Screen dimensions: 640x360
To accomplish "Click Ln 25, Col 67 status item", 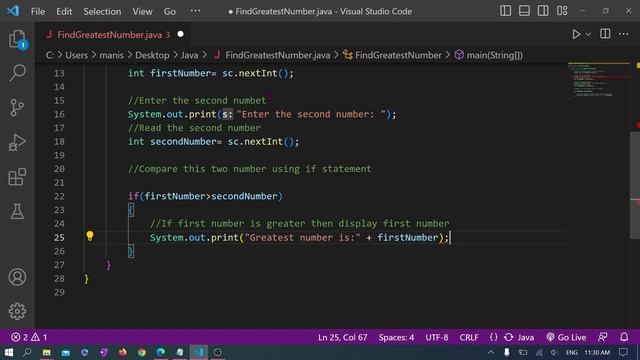I will pos(342,338).
